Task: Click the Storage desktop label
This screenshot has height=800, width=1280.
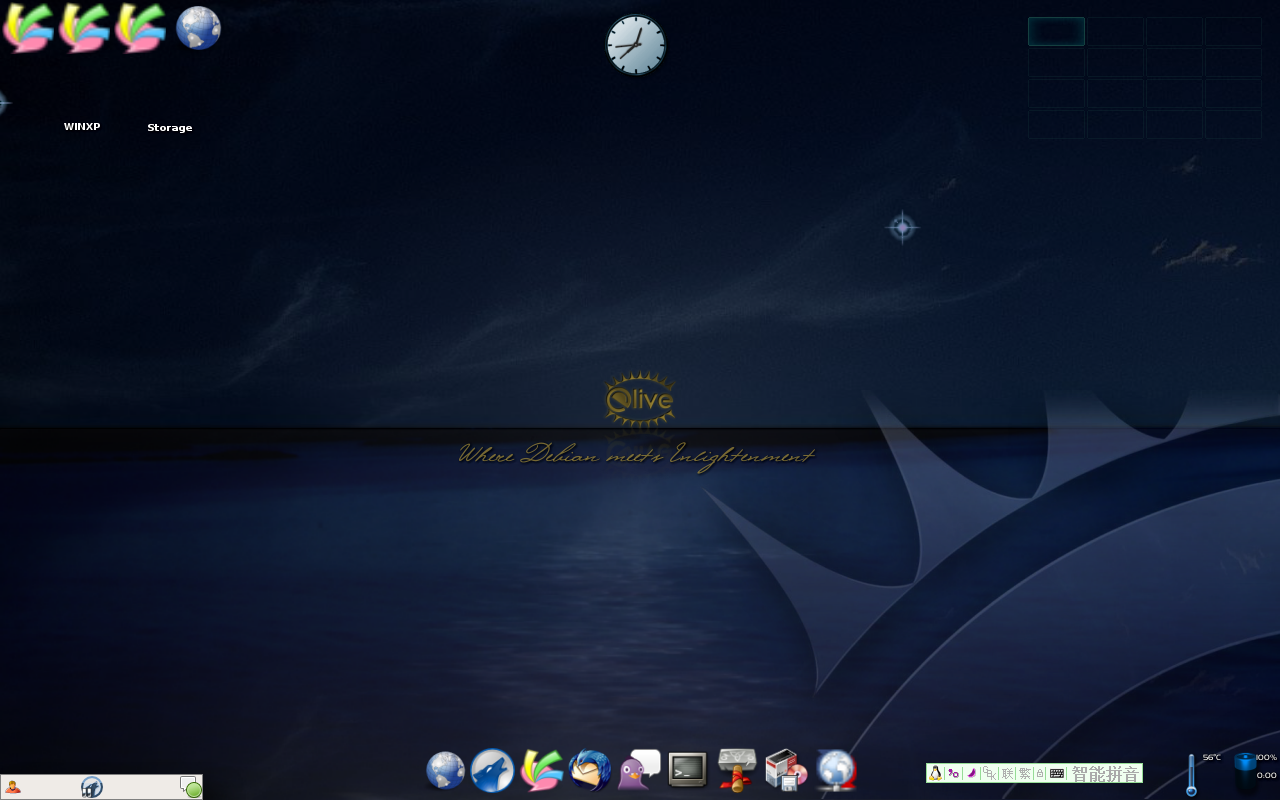Action: pyautogui.click(x=170, y=128)
